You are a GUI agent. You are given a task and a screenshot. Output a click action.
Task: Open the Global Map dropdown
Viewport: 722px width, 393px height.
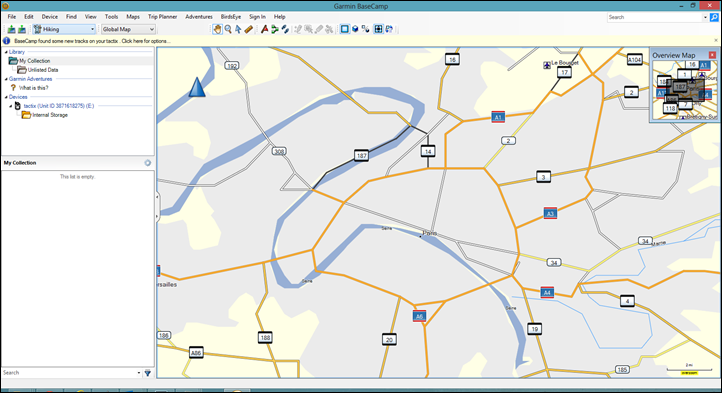[128, 29]
